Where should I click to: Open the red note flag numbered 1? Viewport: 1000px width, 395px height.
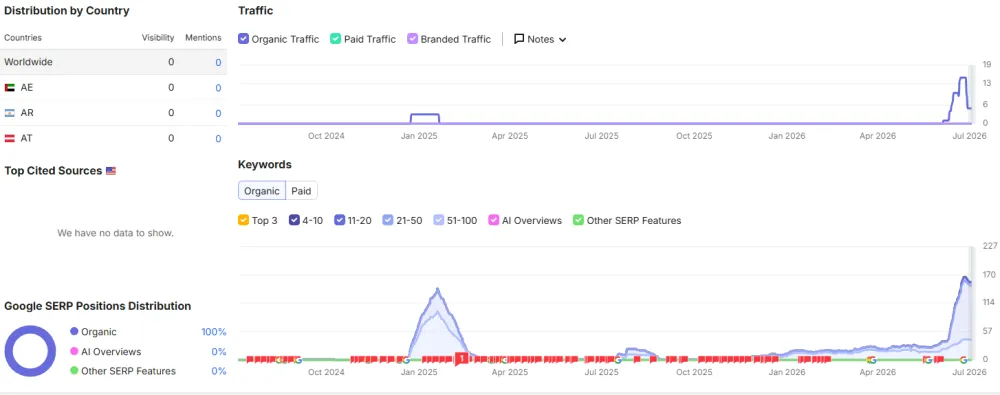[461, 358]
